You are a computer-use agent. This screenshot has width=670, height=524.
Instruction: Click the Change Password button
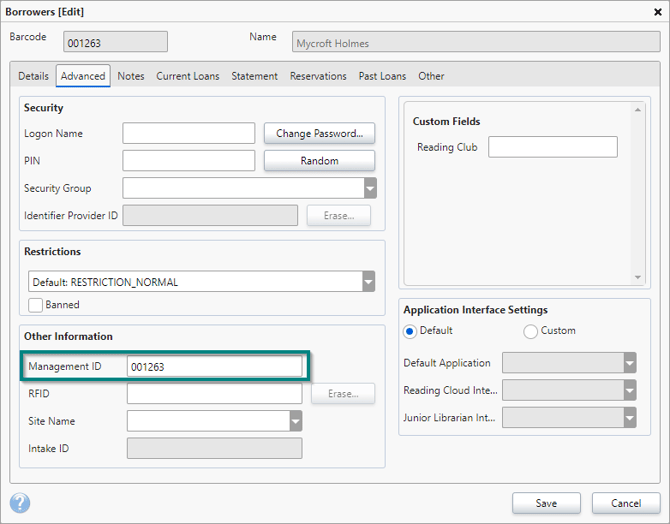click(319, 133)
